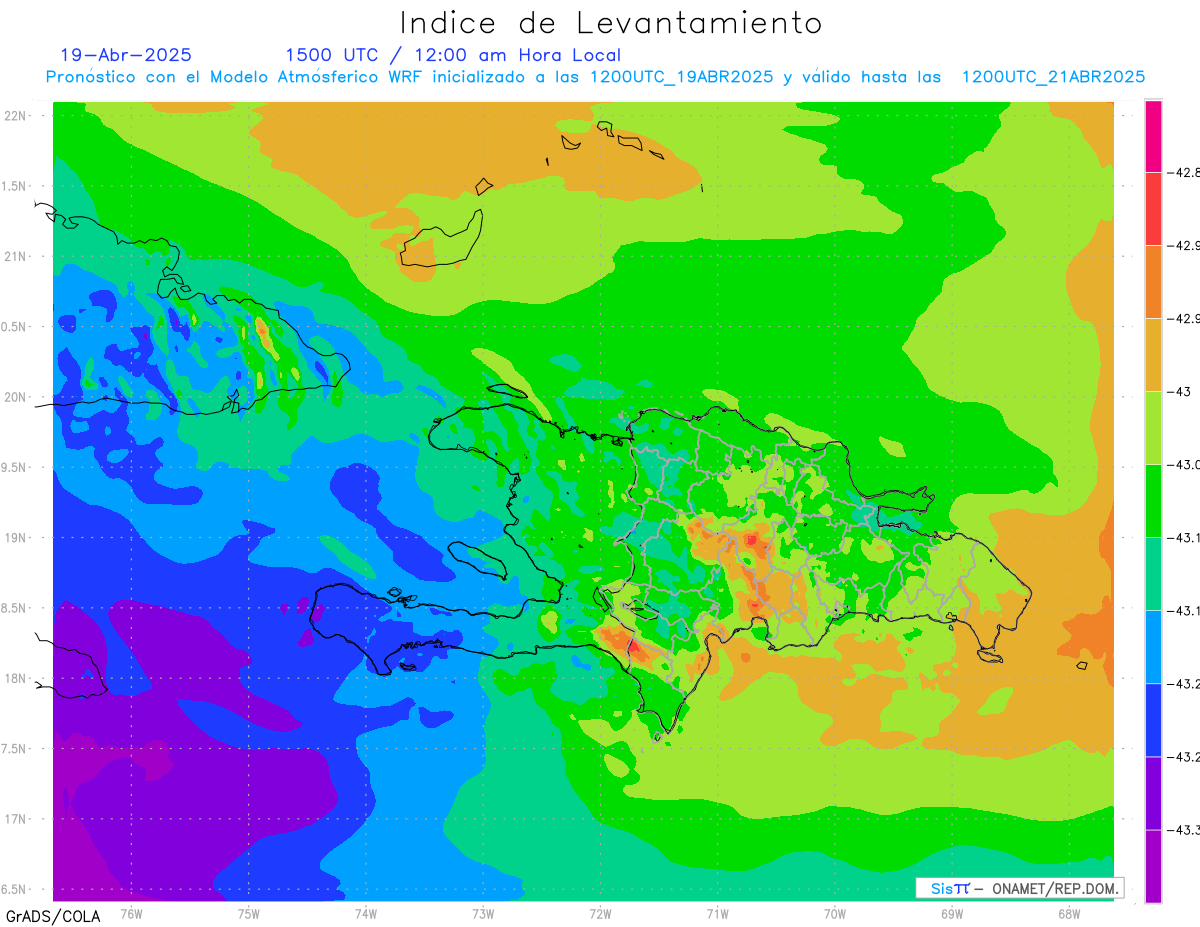Click the '70W' longitude label
The height and width of the screenshot is (927, 1200).
click(x=835, y=914)
